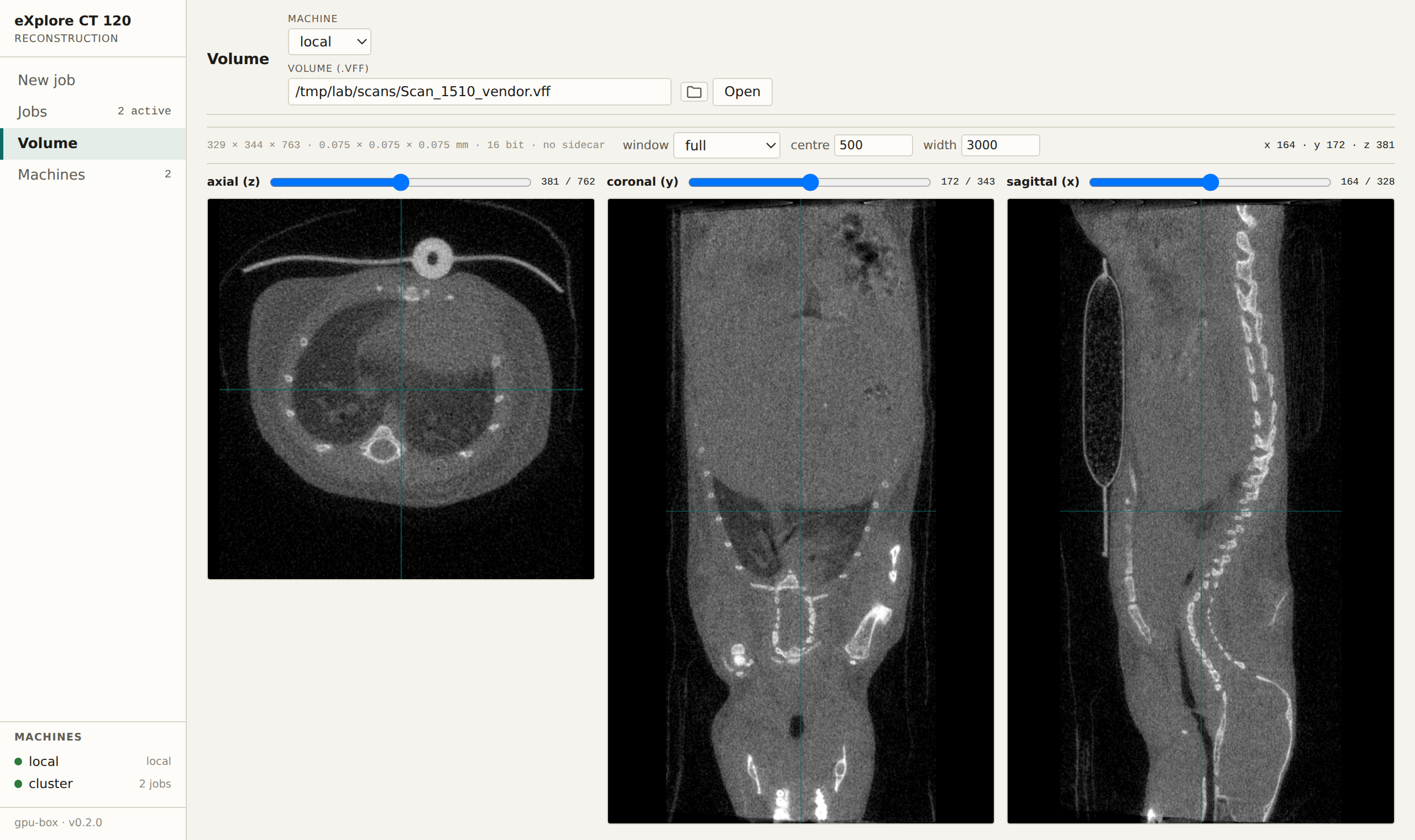The height and width of the screenshot is (840, 1415).
Task: Select the Volume sidebar item
Action: coord(93,143)
